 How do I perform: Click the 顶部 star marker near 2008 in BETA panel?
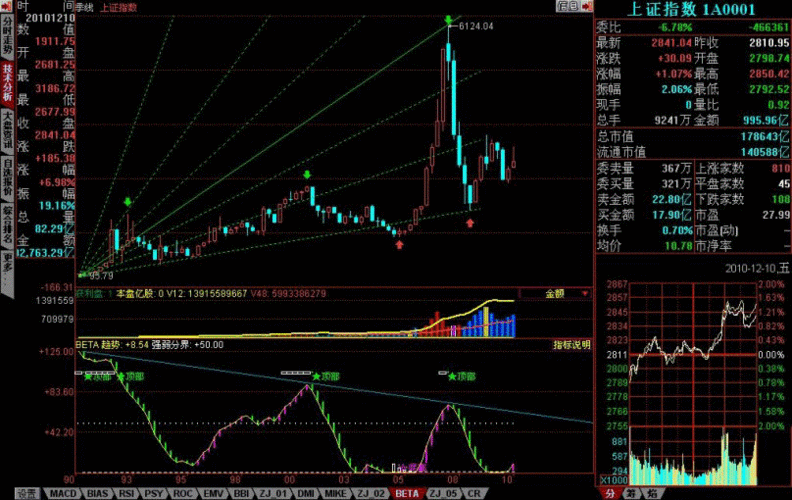point(461,376)
